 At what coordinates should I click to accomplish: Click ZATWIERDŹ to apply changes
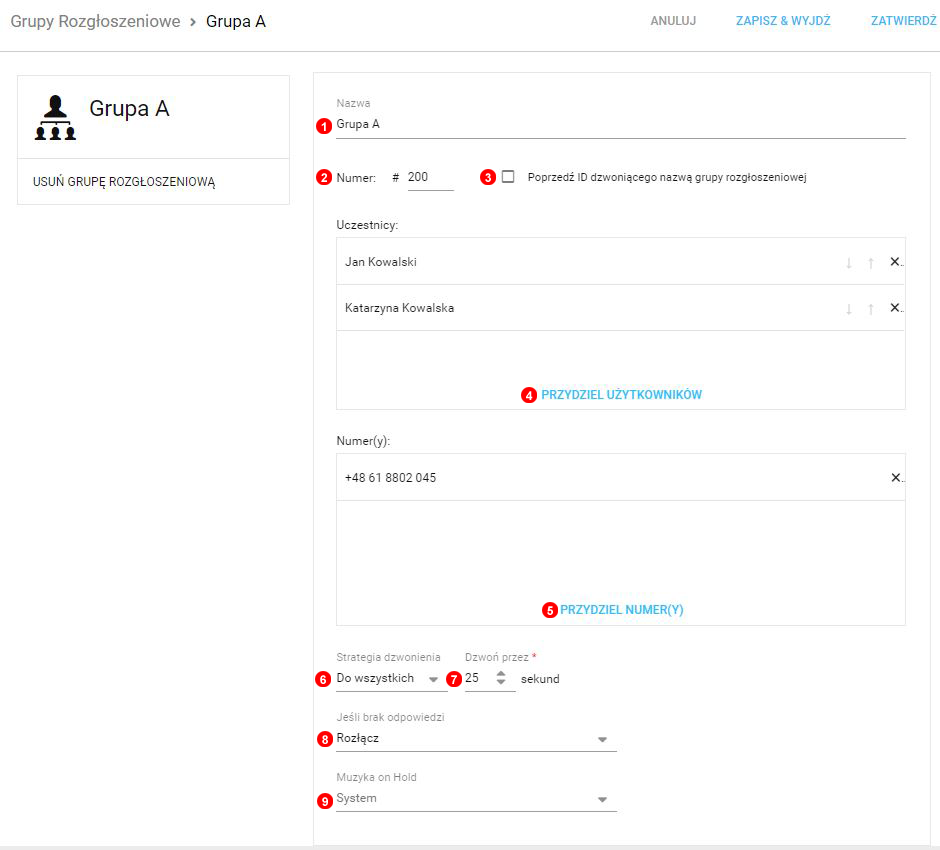903,21
